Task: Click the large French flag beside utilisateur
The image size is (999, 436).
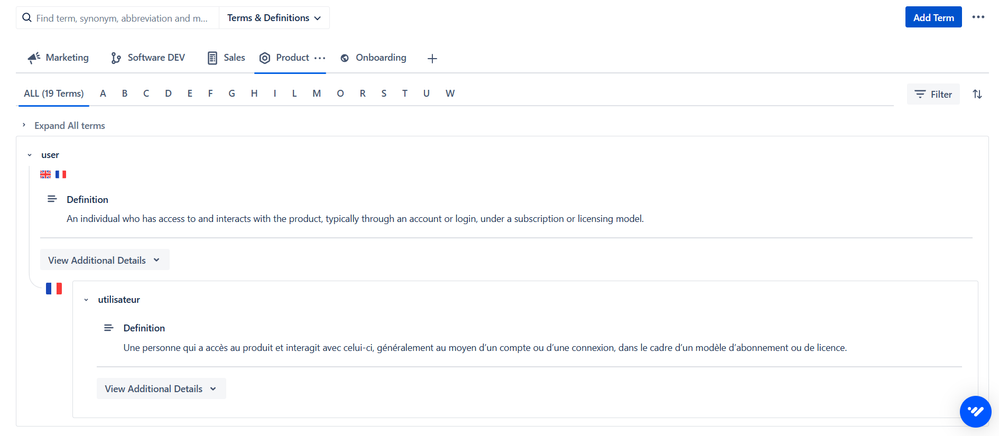Action: click(x=54, y=289)
